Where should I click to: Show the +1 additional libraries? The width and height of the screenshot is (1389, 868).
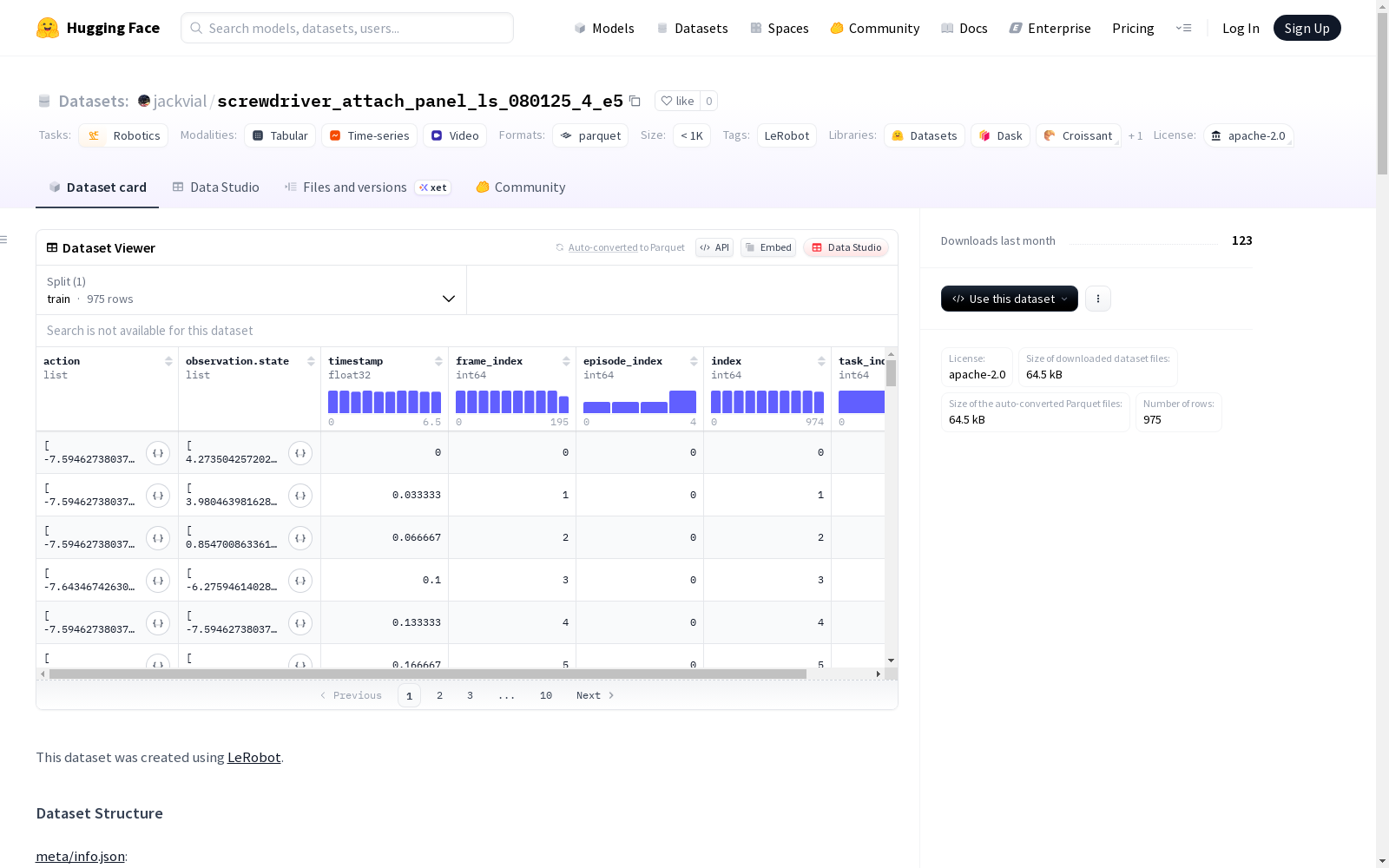[x=1136, y=135]
